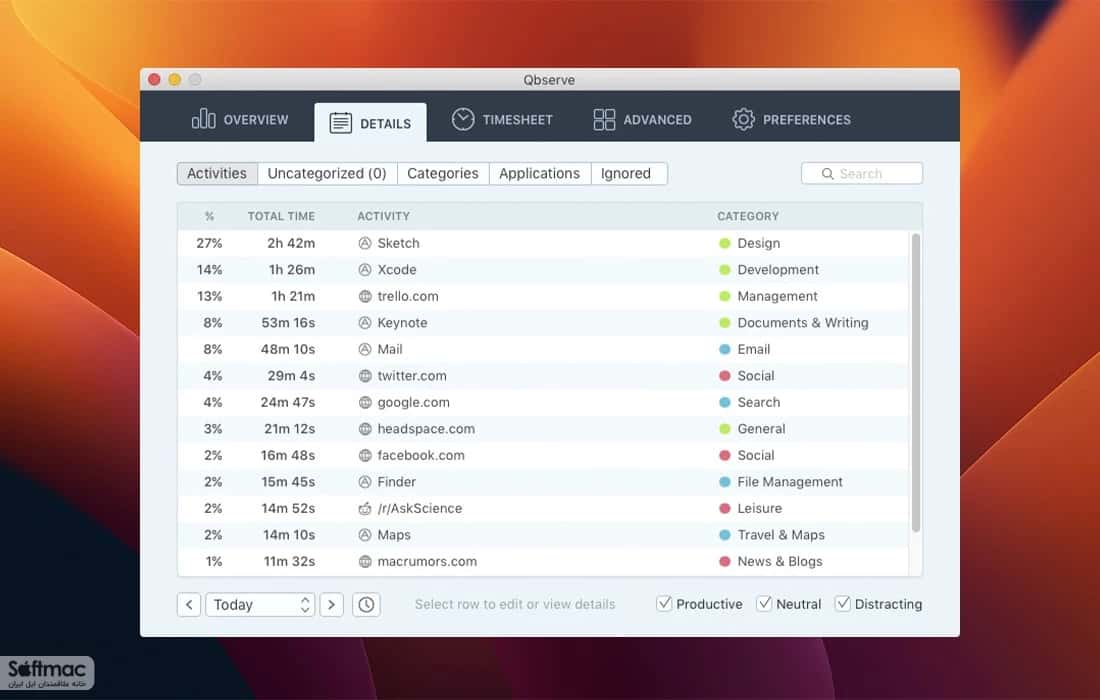Switch to Applications view
The image size is (1100, 700).
[539, 173]
